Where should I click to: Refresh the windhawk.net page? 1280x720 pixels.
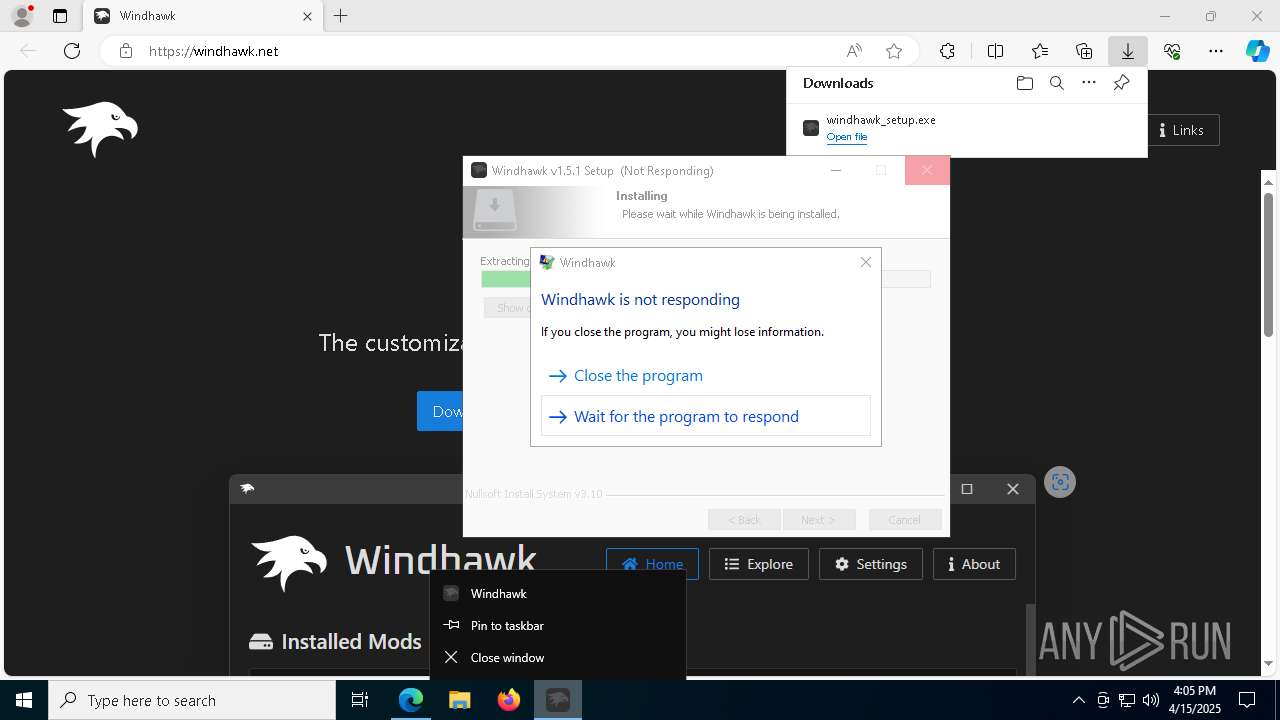point(72,51)
